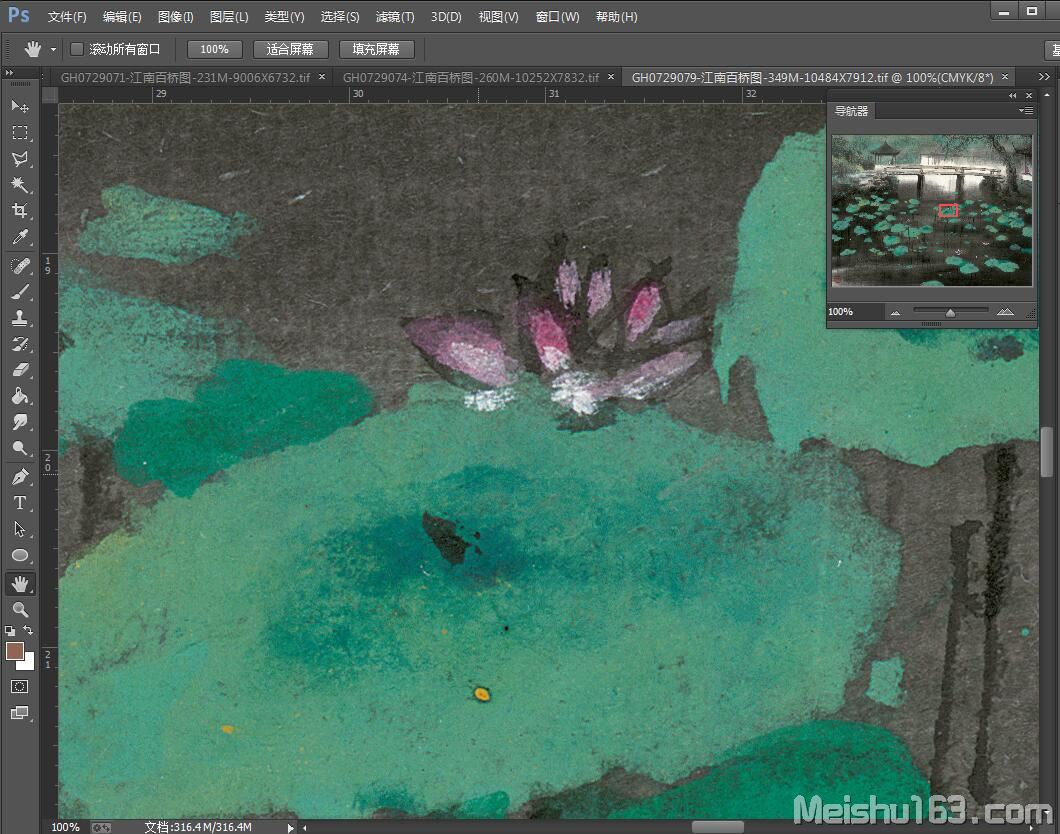Select the 导航器 panel tab
The image size is (1060, 834).
click(851, 111)
